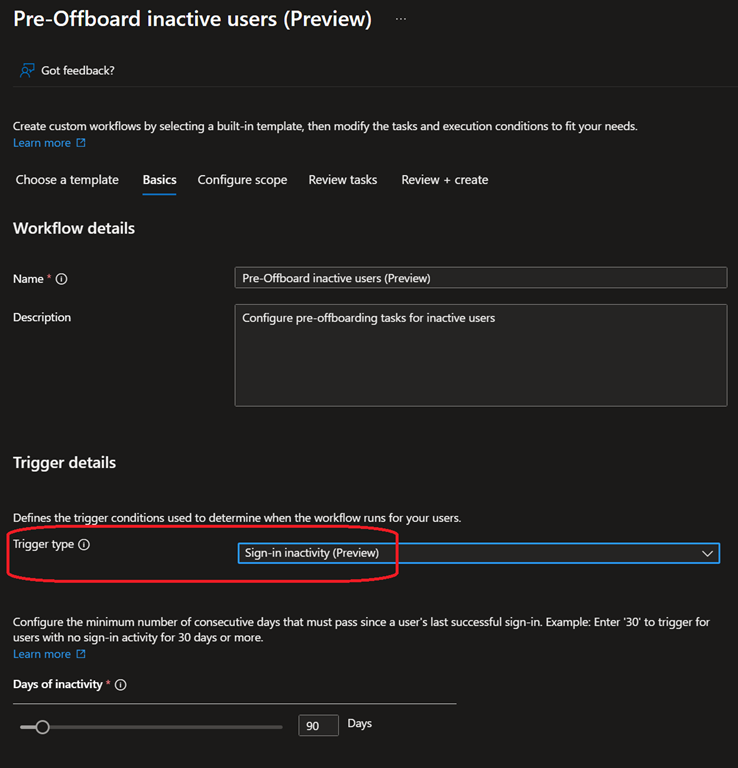Open the ellipsis menu beside the page title
Screen dimensions: 738x768
pos(401,19)
